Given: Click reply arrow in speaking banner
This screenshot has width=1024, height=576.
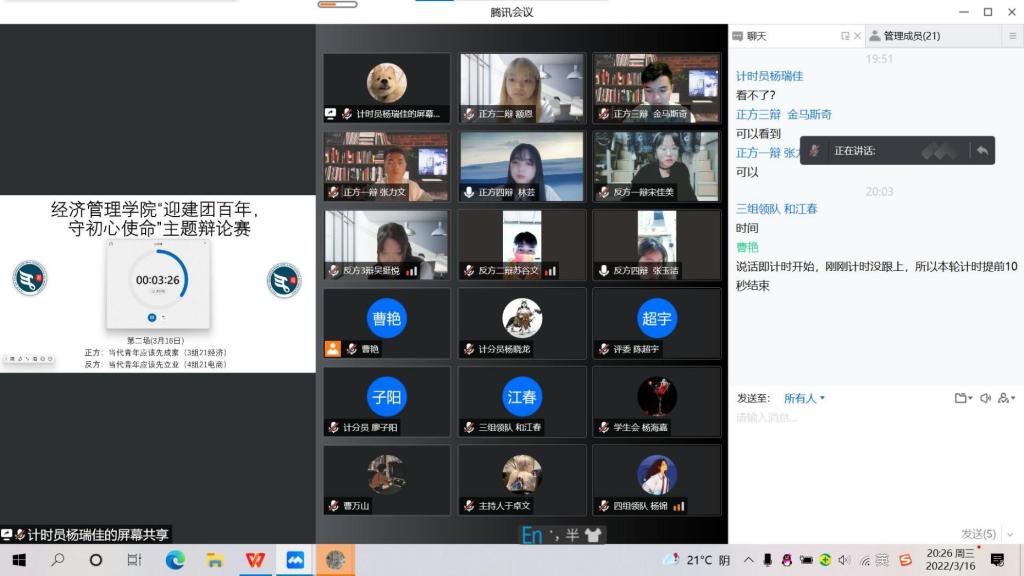Looking at the screenshot, I should coord(982,150).
